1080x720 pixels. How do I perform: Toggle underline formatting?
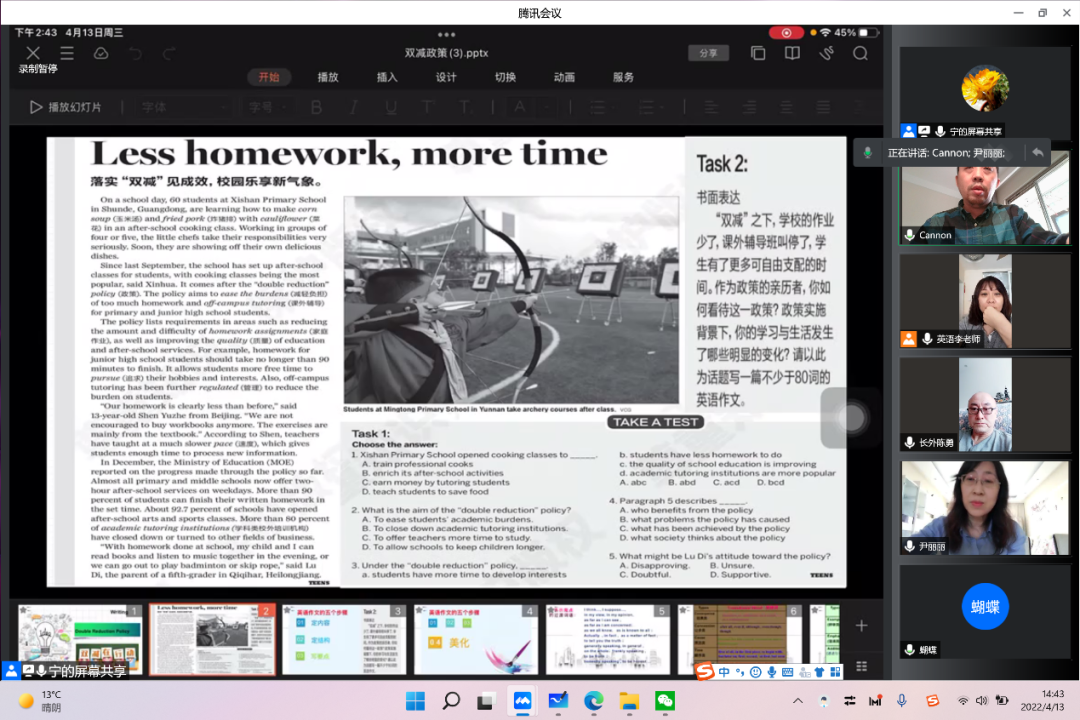tap(391, 107)
